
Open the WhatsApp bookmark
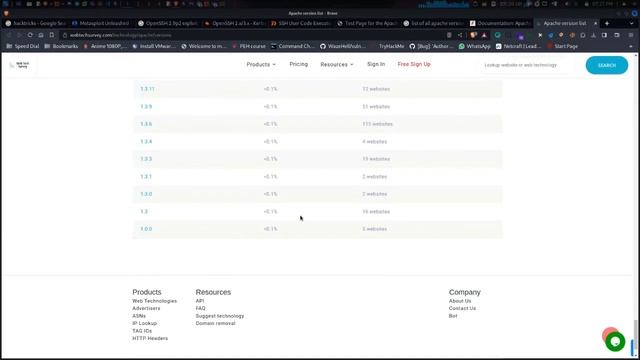coord(474,47)
